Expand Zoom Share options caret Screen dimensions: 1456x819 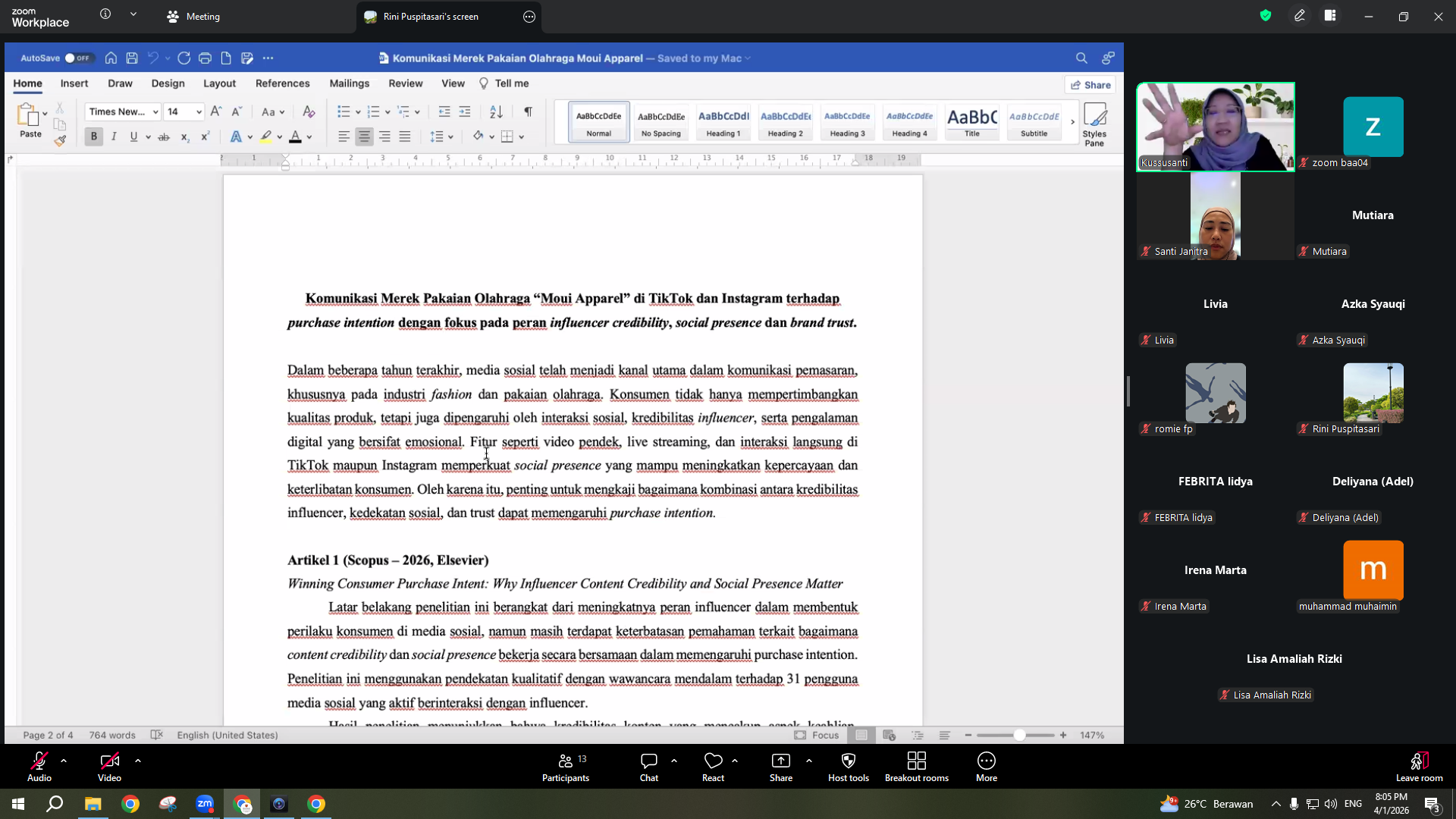[x=809, y=760]
